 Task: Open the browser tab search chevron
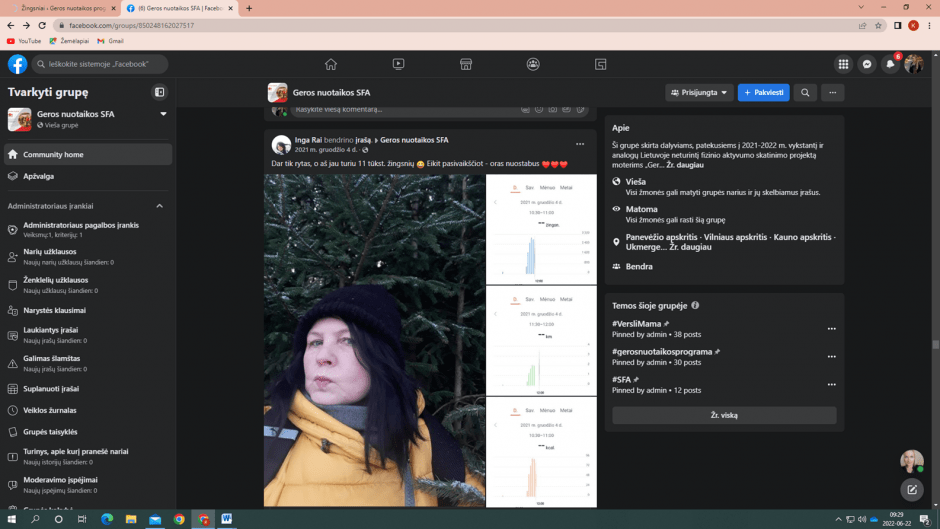861,7
